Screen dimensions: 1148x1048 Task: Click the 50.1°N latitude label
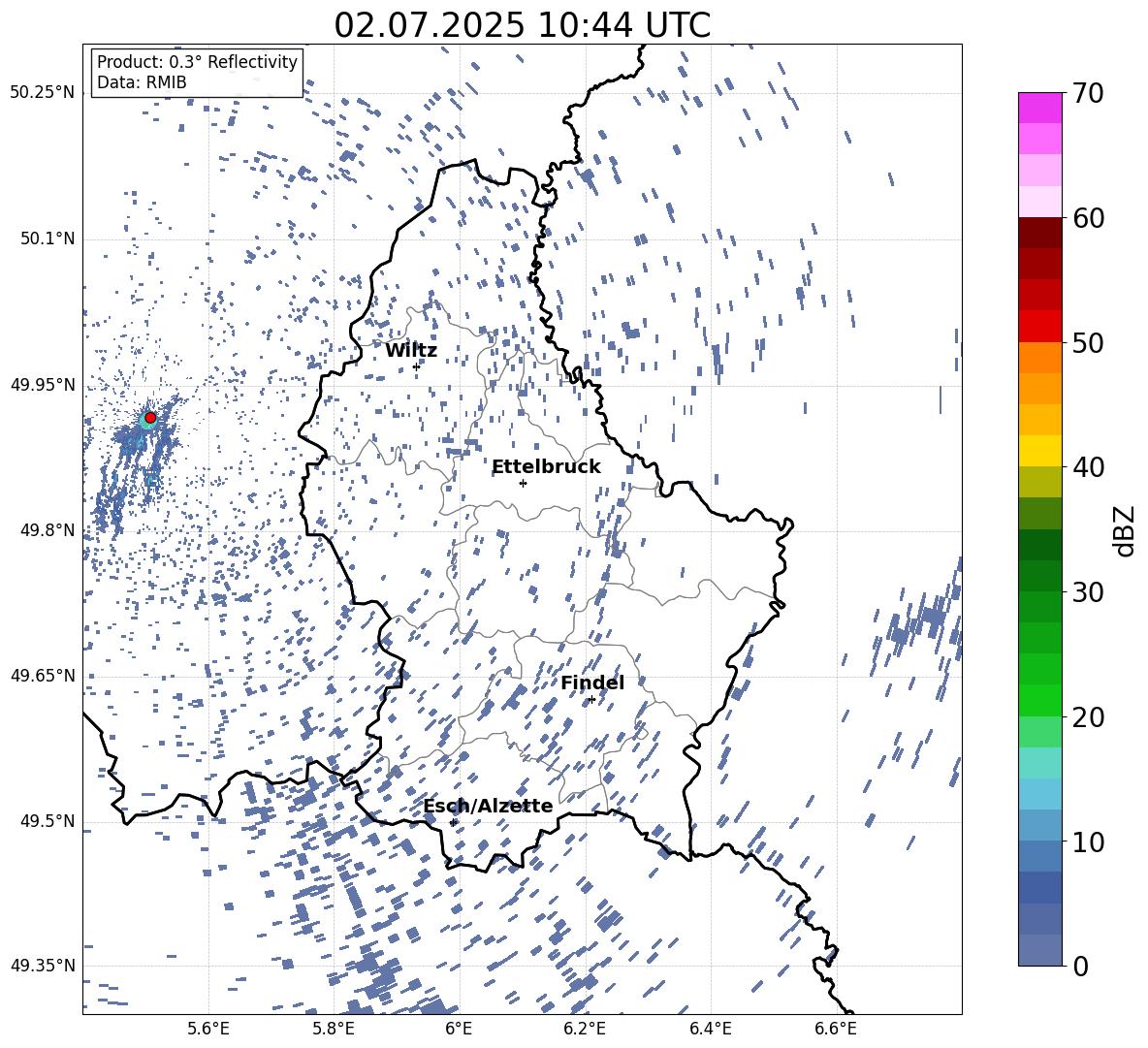[48, 239]
